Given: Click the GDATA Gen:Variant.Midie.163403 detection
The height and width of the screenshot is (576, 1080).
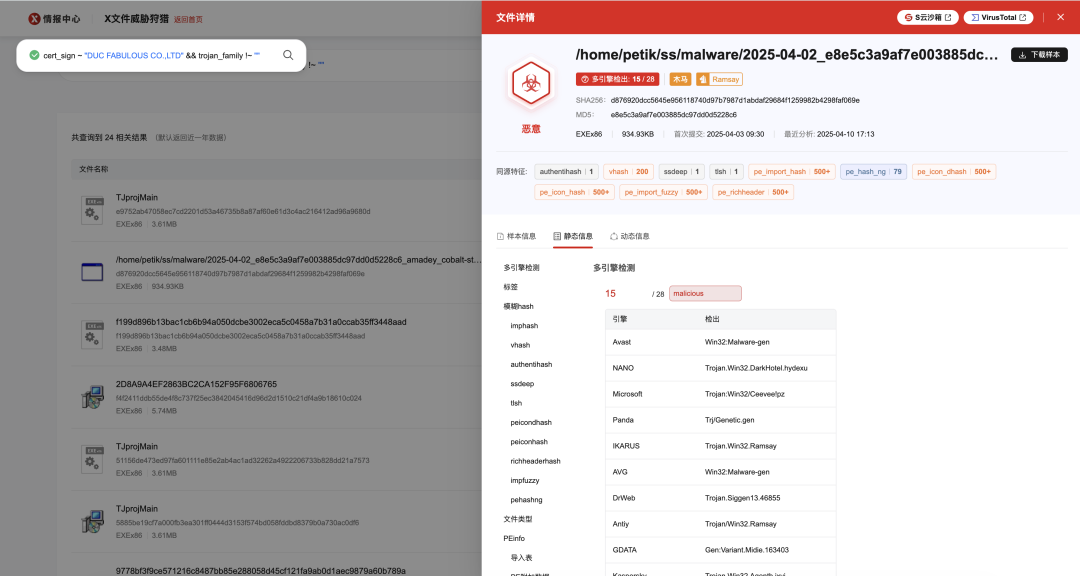Looking at the screenshot, I should coord(720,550).
